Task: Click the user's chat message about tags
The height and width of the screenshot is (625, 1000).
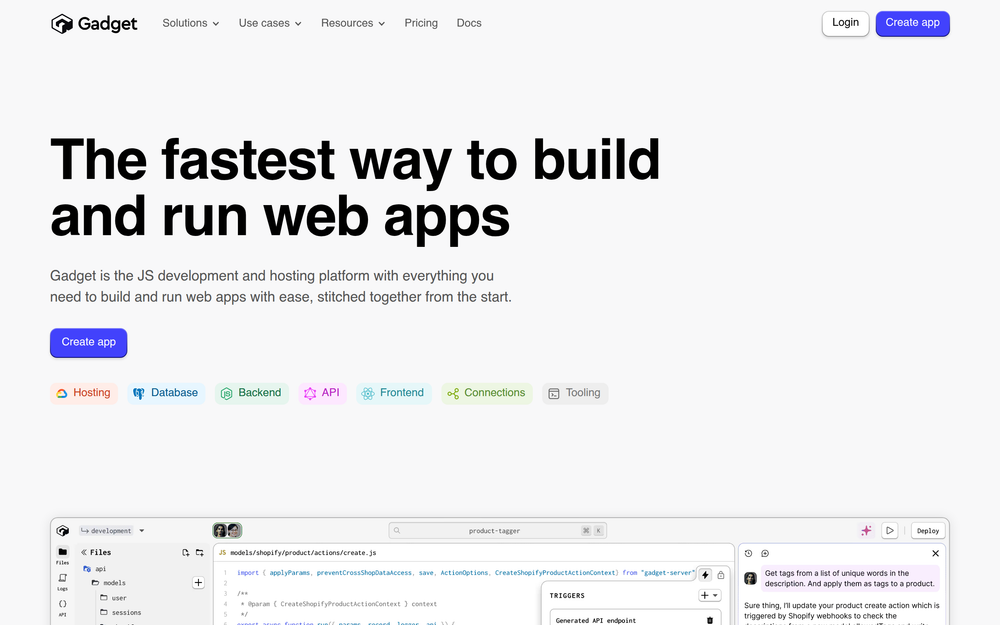Action: 850,578
